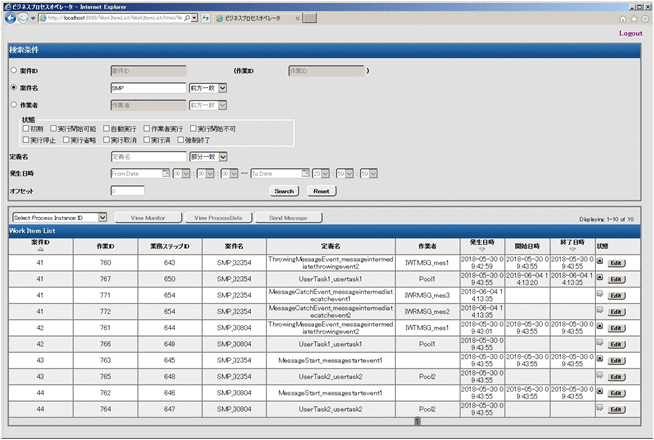Screen dimensions: 654x440
Task: Open the From Date calendar picker
Action: [166, 173]
